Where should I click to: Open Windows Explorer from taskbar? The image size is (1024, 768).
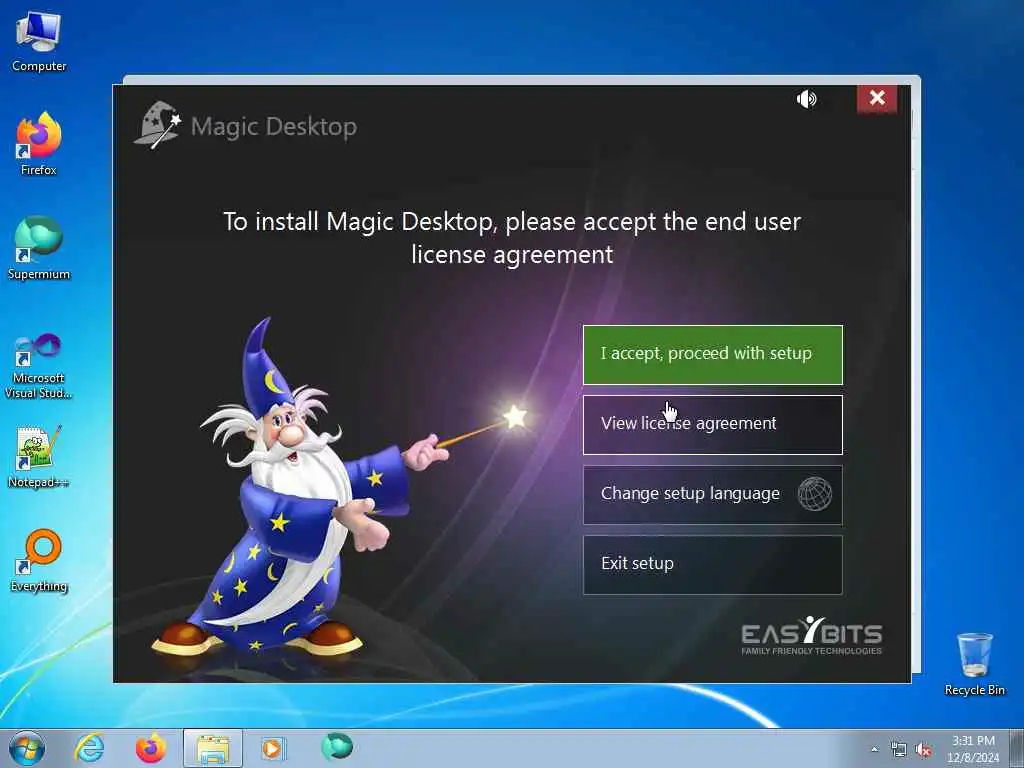[213, 748]
